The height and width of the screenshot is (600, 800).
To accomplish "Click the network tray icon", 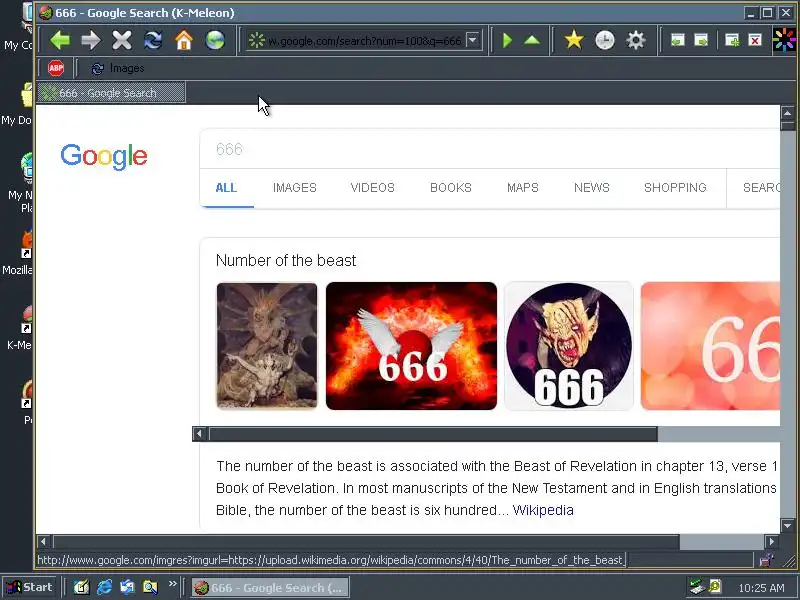I will [x=696, y=587].
